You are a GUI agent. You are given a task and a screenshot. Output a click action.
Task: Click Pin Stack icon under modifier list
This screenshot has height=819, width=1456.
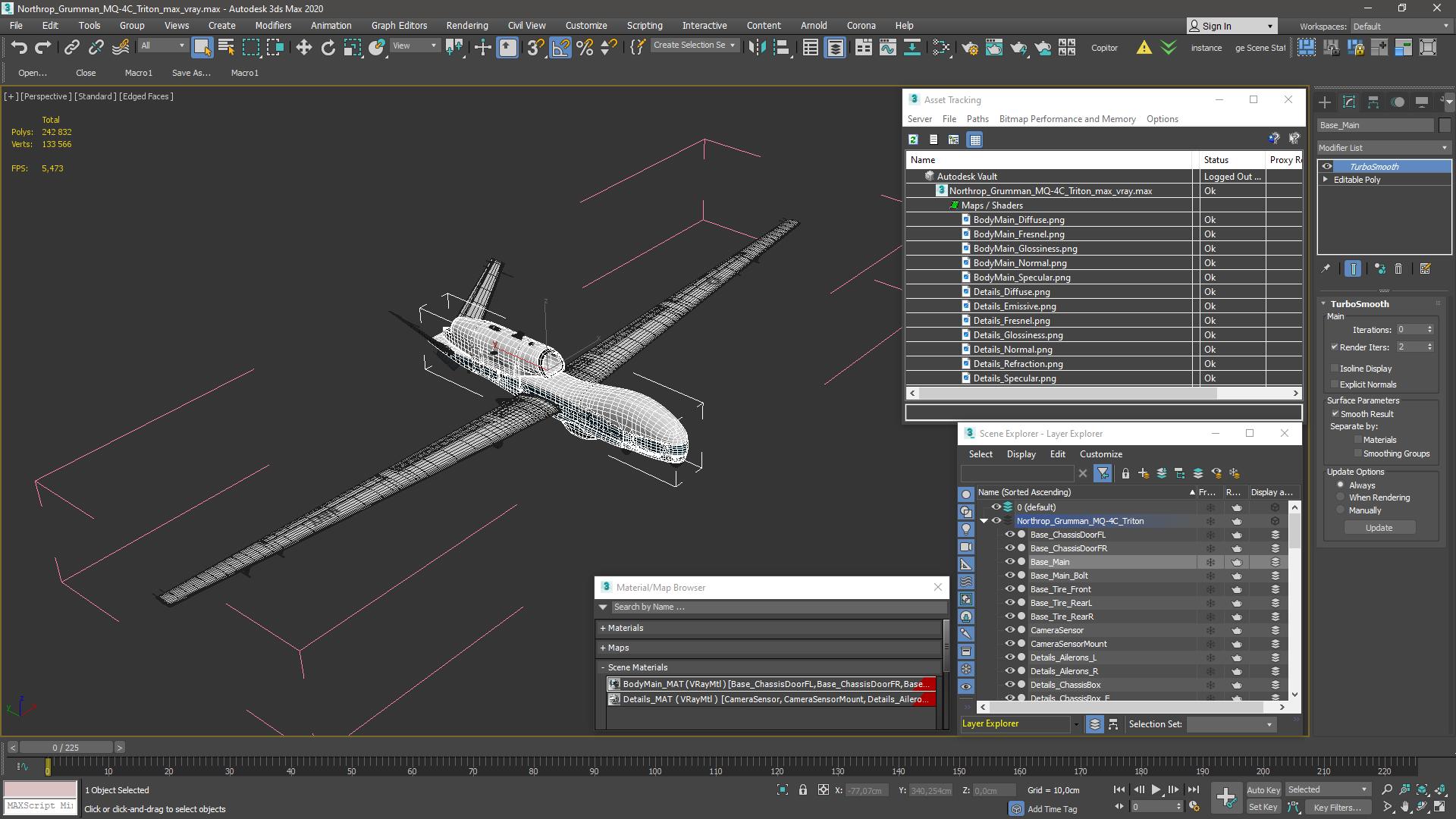pyautogui.click(x=1326, y=268)
